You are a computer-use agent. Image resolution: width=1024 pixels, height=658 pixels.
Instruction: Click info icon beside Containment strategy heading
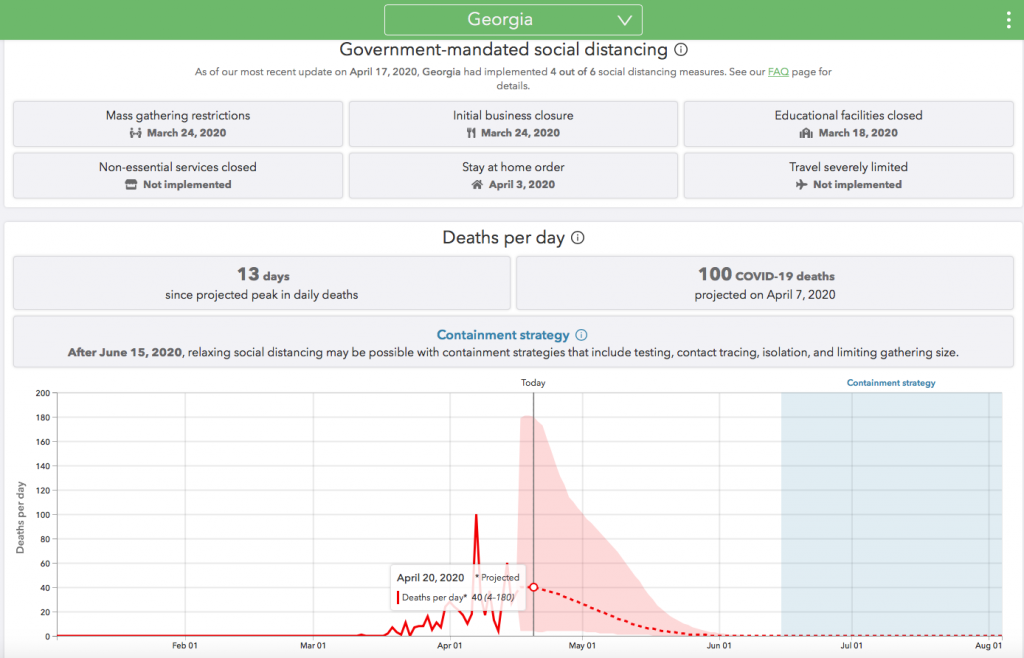[x=582, y=335]
